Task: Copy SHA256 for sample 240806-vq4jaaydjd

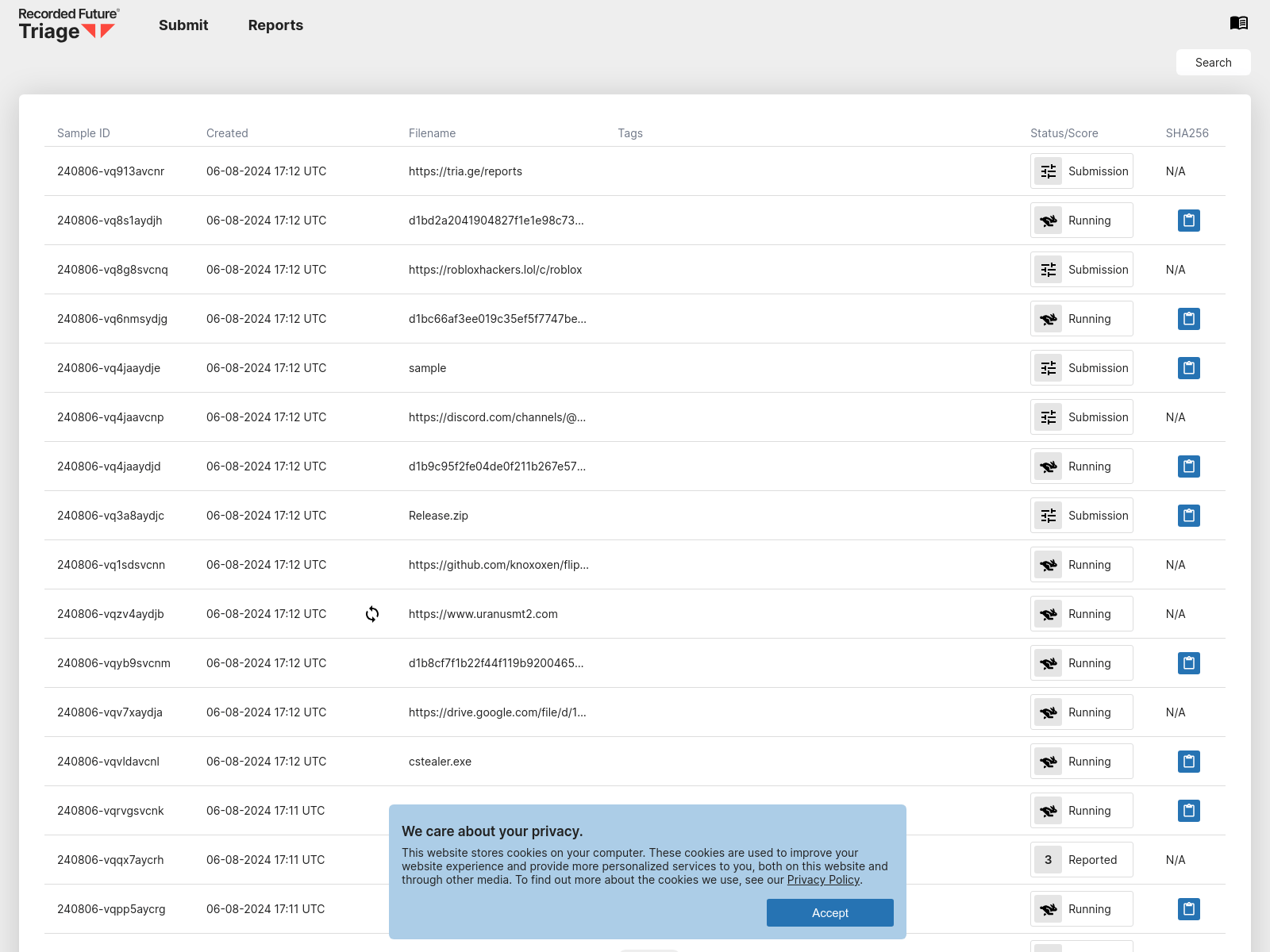Action: 1188,466
